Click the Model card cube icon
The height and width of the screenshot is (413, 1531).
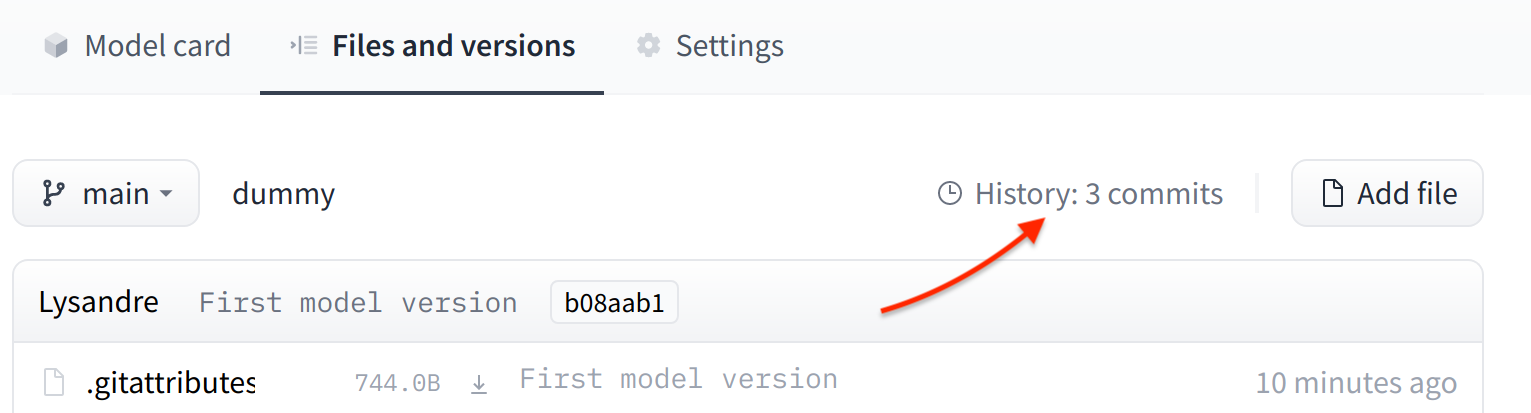click(56, 46)
